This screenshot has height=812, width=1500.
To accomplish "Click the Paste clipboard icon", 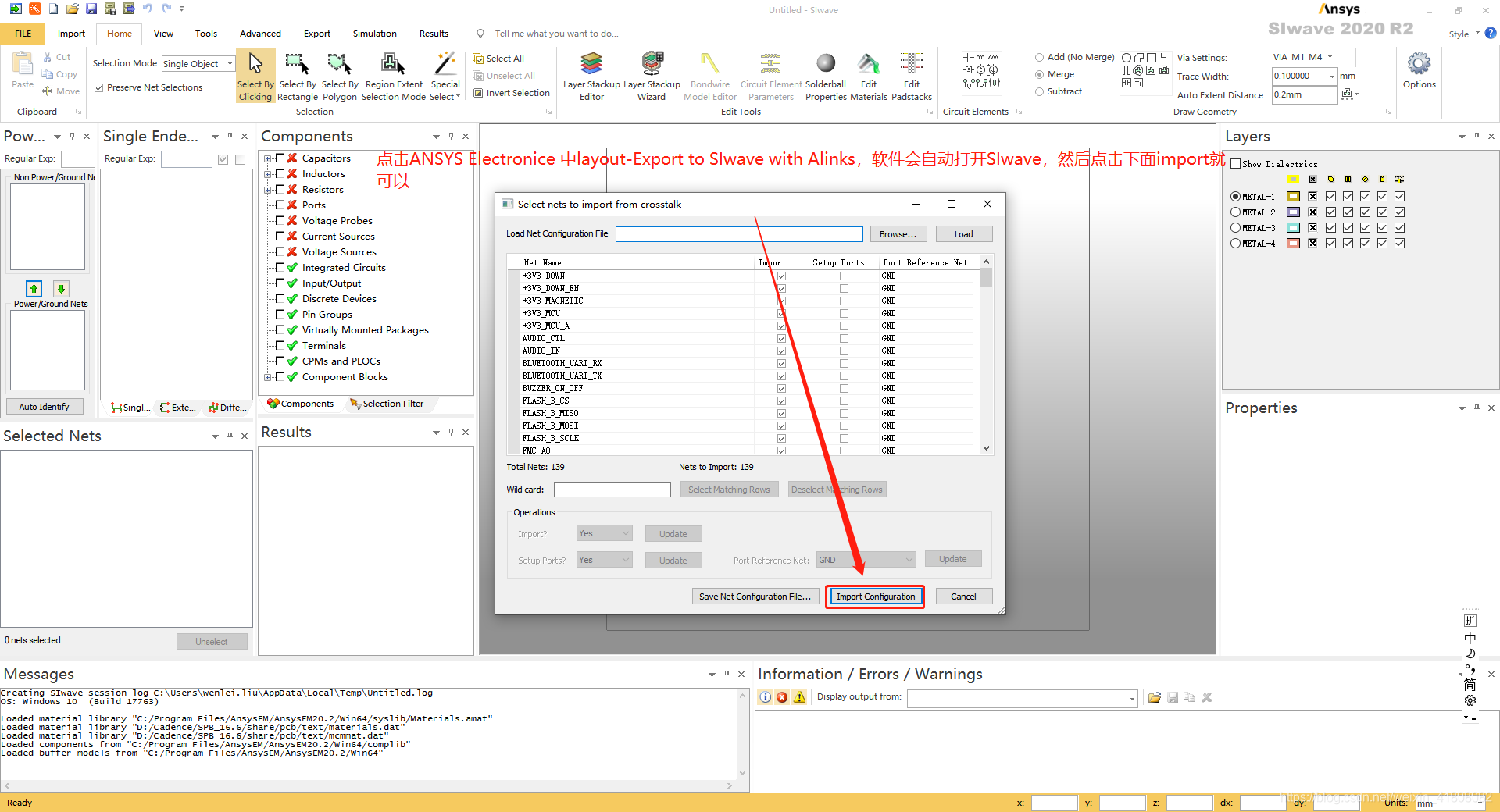I will [23, 70].
